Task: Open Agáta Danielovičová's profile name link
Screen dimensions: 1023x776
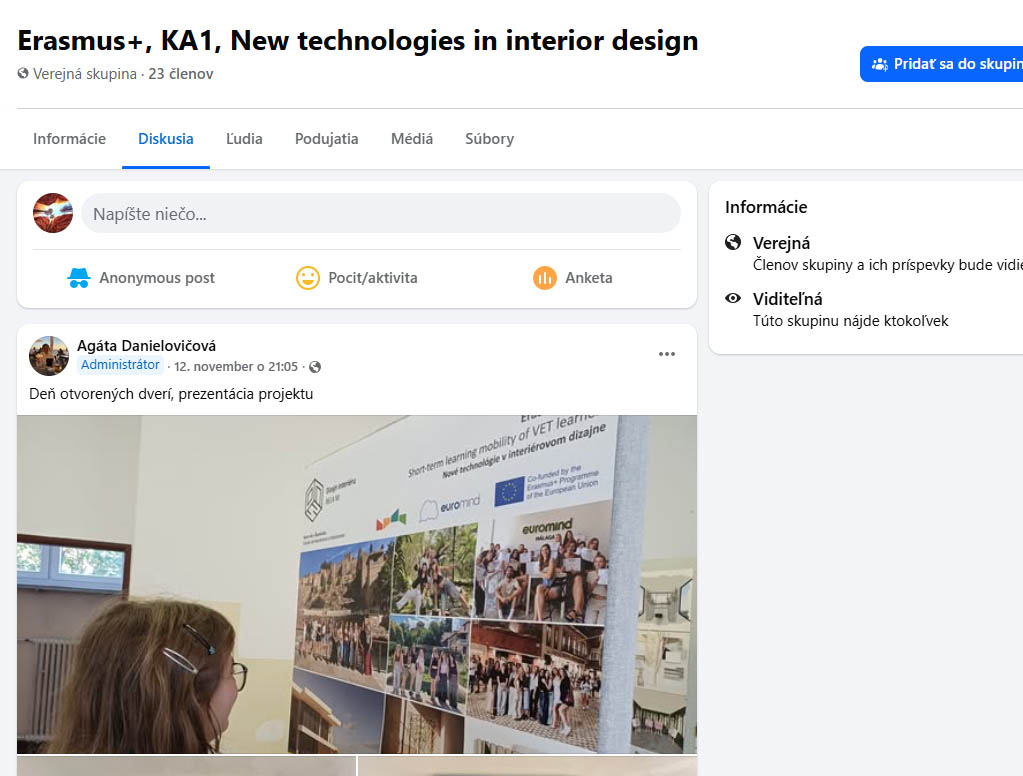Action: point(146,346)
